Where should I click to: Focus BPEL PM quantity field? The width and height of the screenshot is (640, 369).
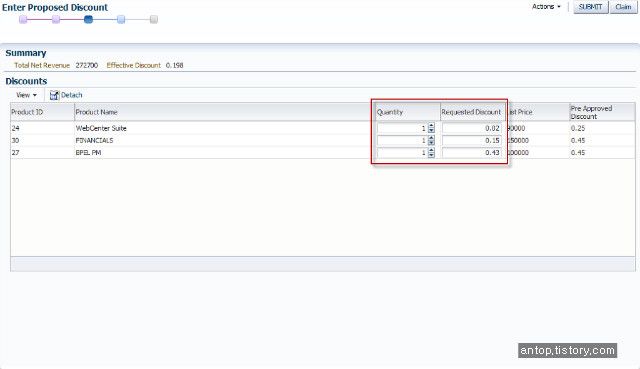click(x=402, y=153)
